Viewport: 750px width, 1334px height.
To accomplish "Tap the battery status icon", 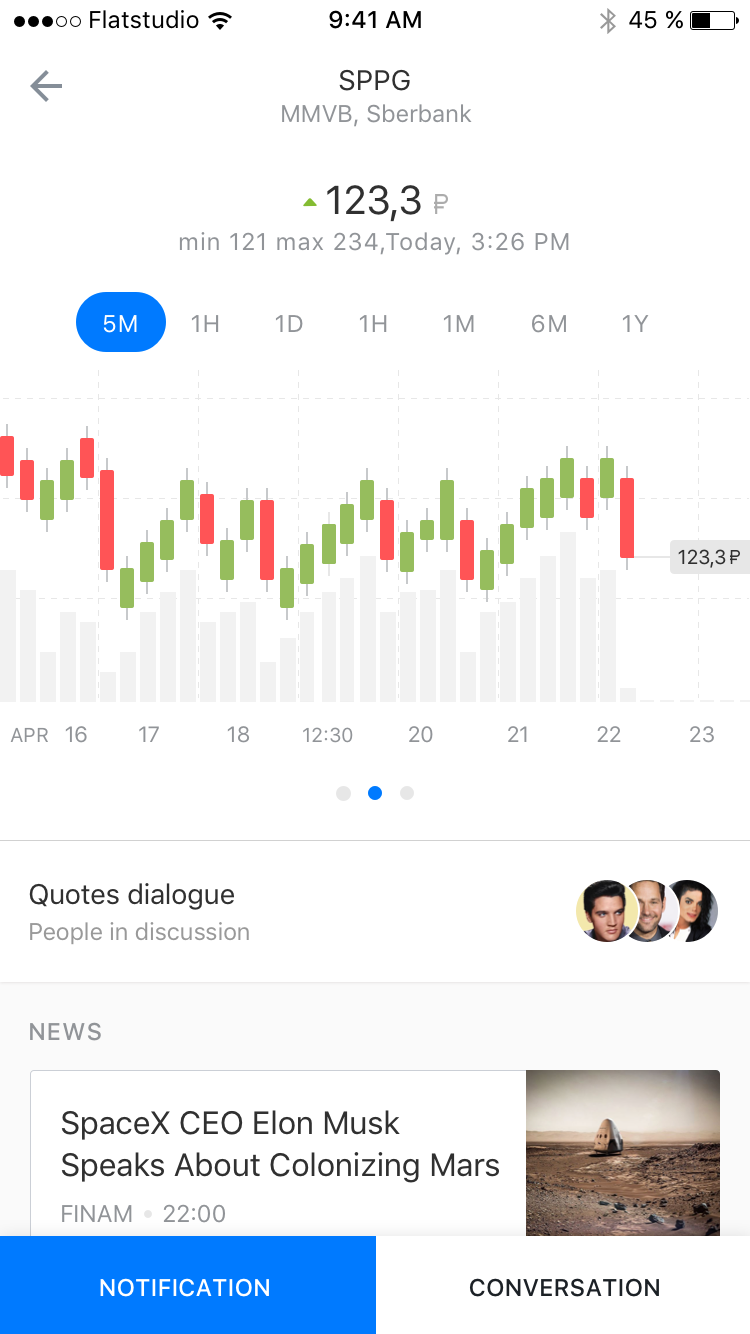I will pyautogui.click(x=714, y=20).
